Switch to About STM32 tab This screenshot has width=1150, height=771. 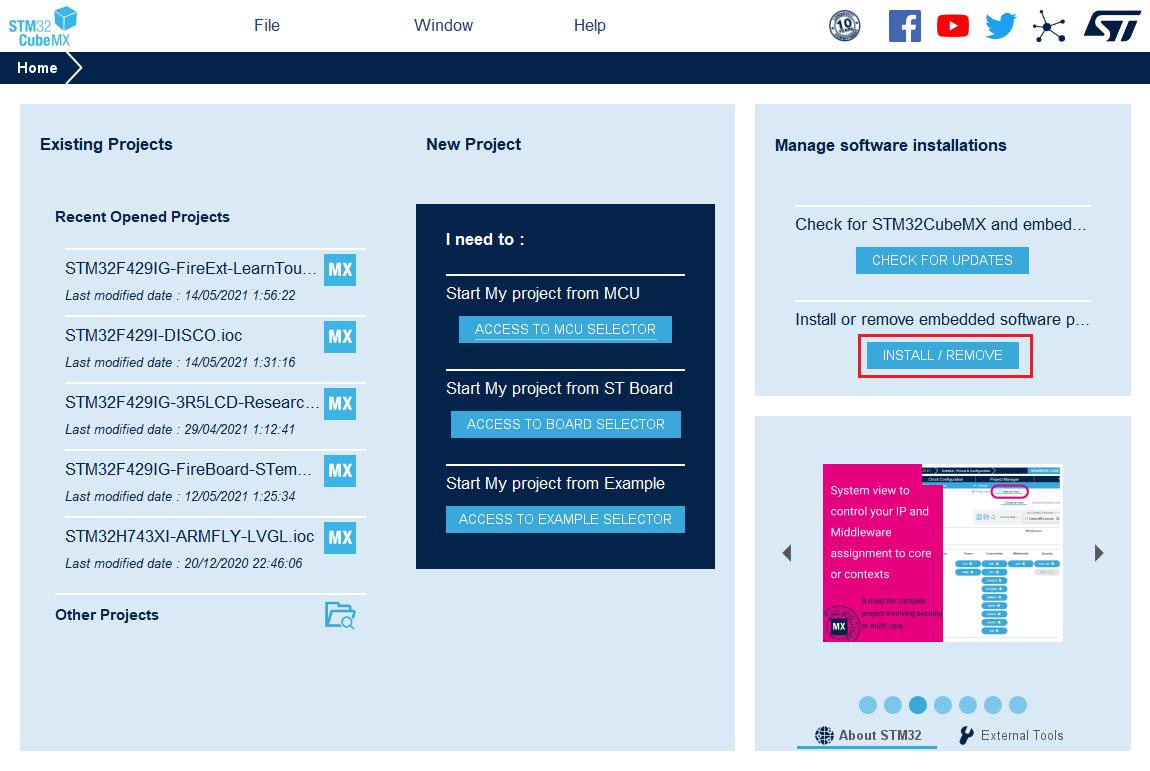coord(868,735)
